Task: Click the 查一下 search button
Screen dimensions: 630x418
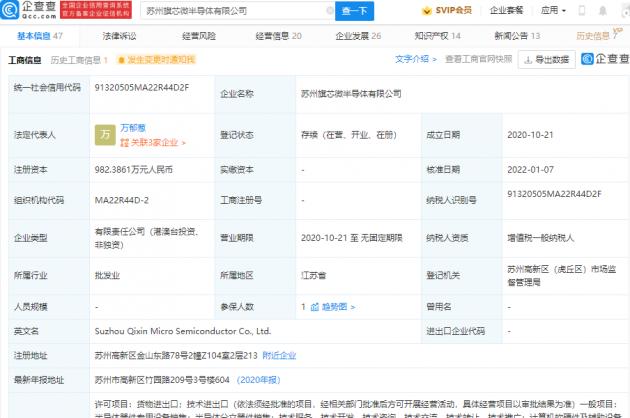Action: pyautogui.click(x=354, y=11)
